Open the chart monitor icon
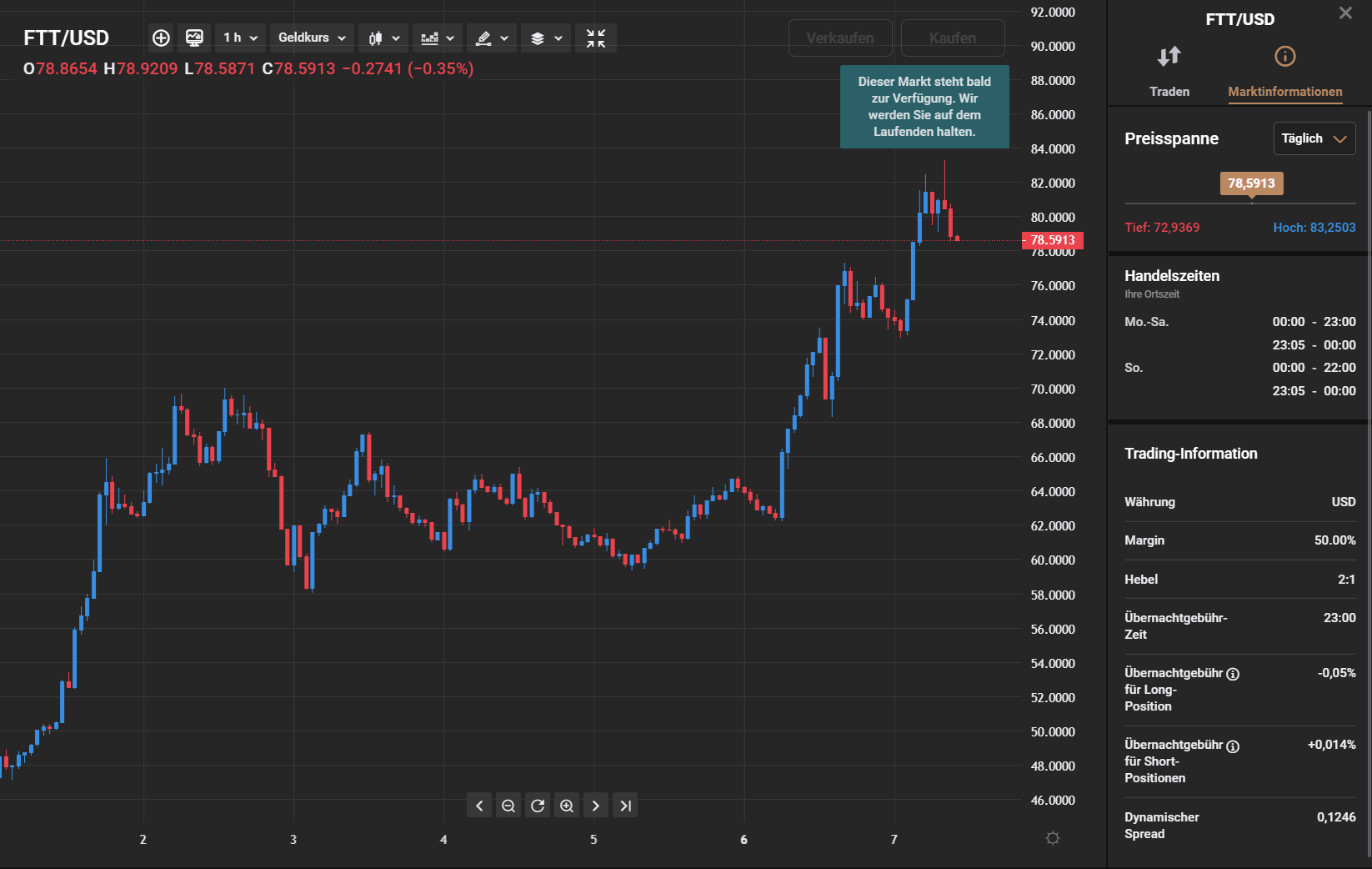This screenshot has width=1372, height=869. coord(194,38)
